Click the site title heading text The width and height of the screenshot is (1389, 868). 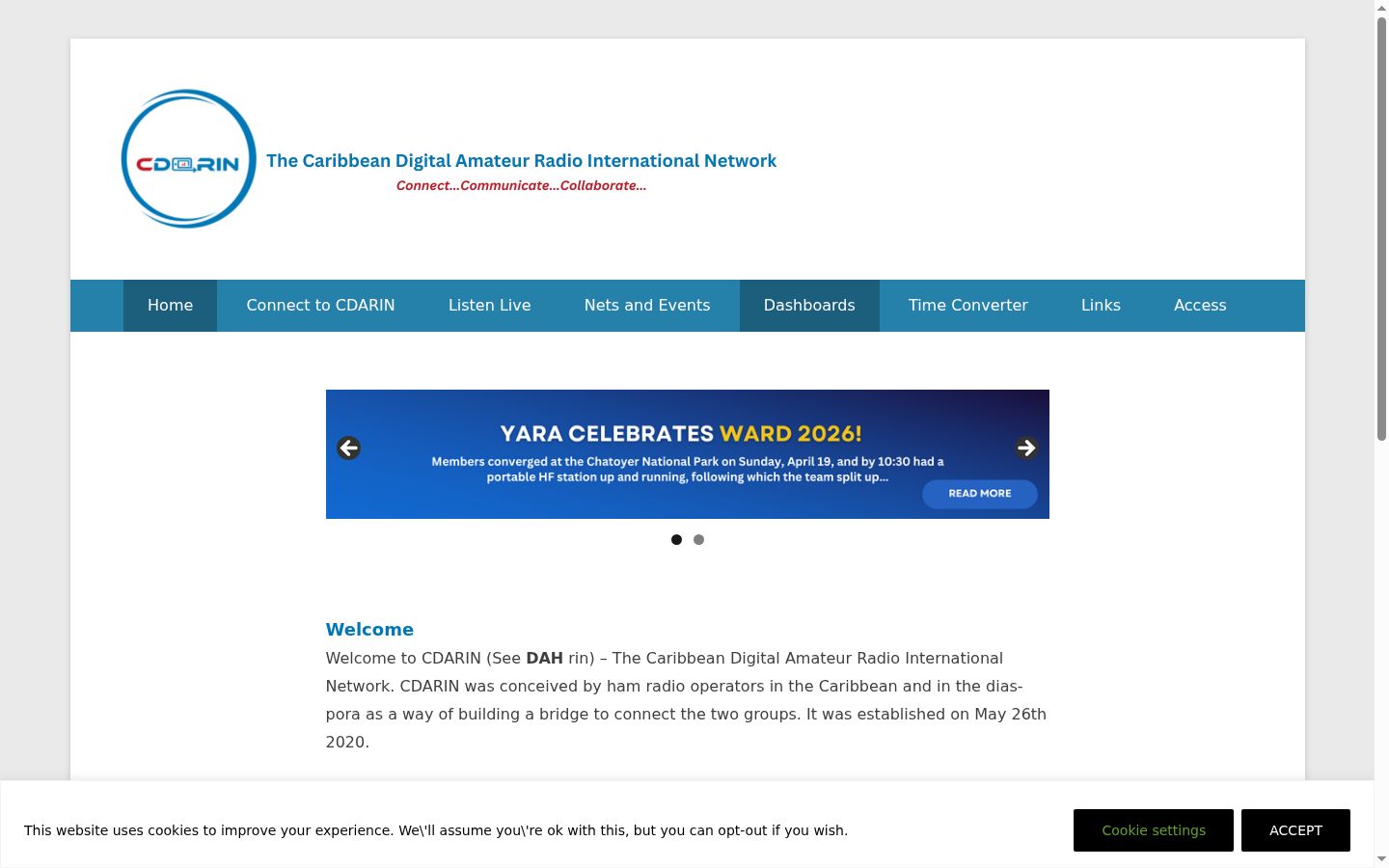click(x=521, y=161)
